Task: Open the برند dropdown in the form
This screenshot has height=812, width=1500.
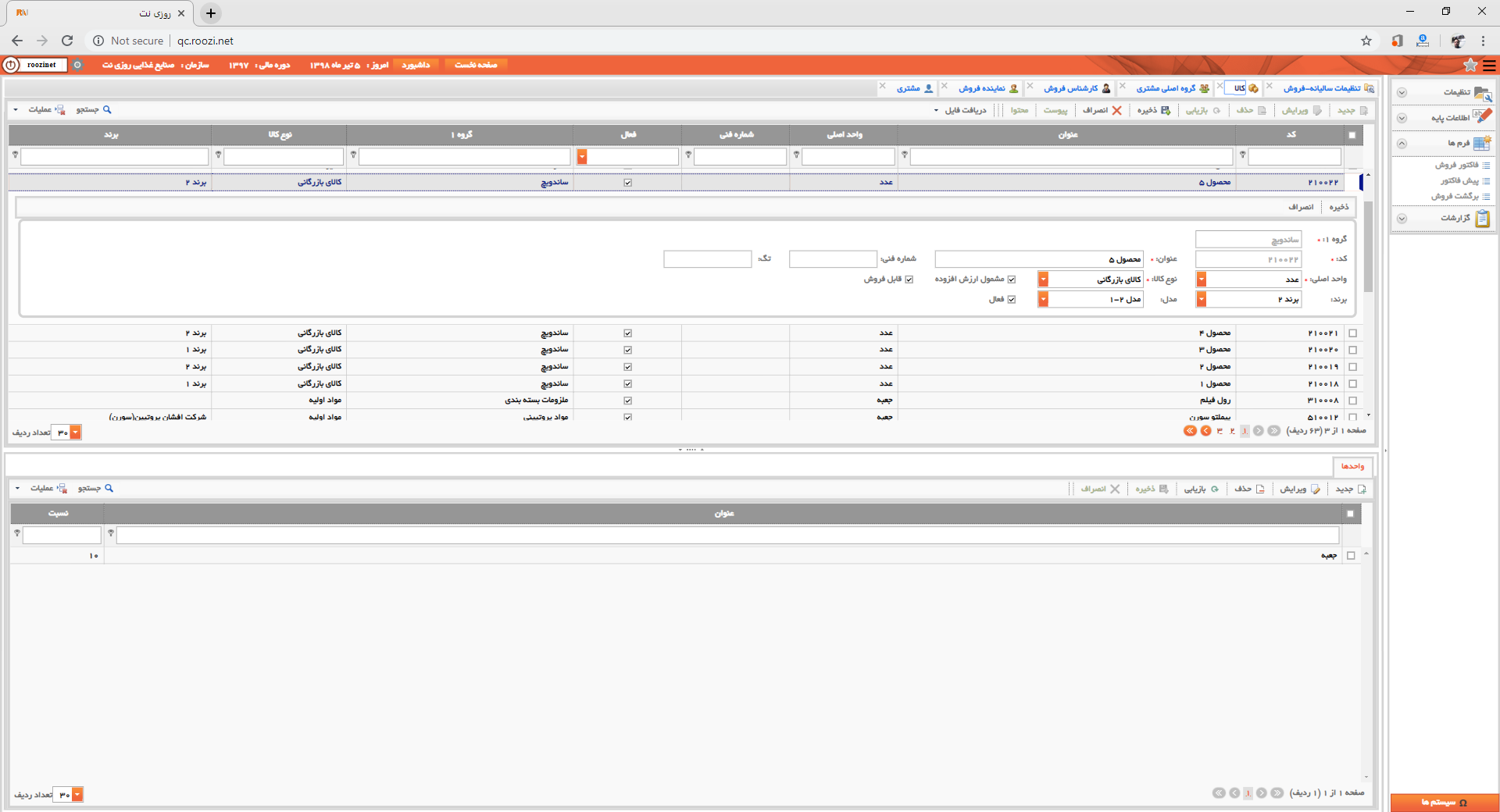Action: tap(1202, 300)
